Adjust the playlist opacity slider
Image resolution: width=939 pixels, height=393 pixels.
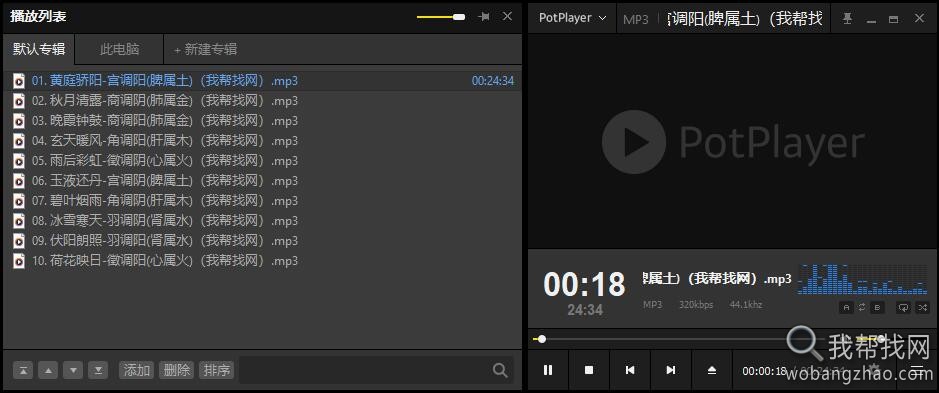pyautogui.click(x=441, y=17)
